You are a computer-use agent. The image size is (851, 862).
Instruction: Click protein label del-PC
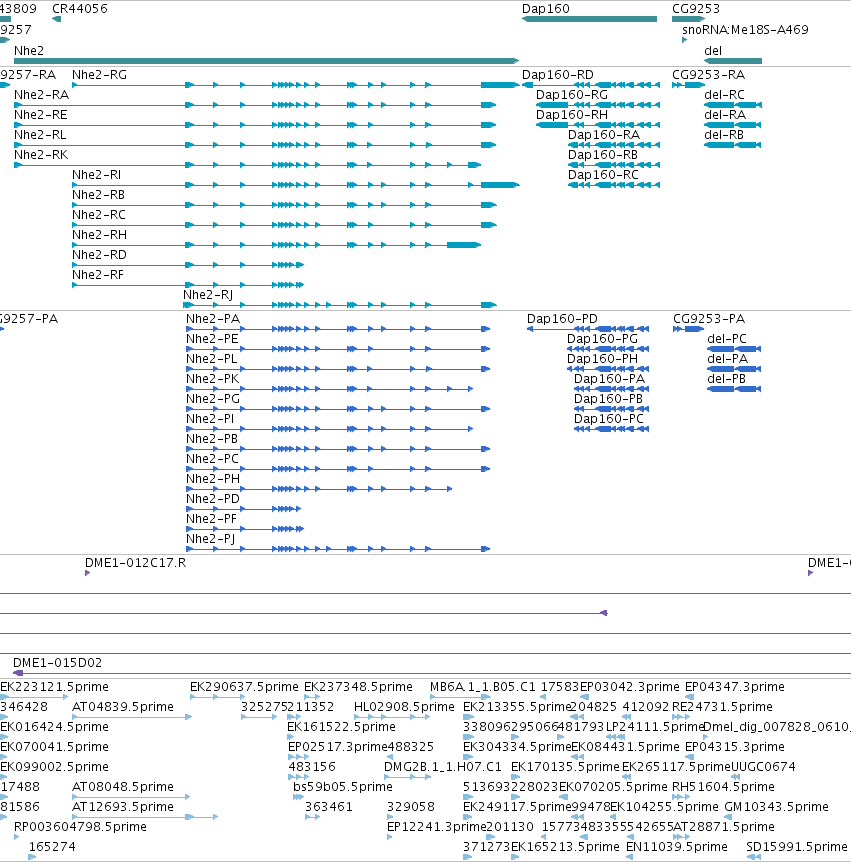[x=727, y=339]
